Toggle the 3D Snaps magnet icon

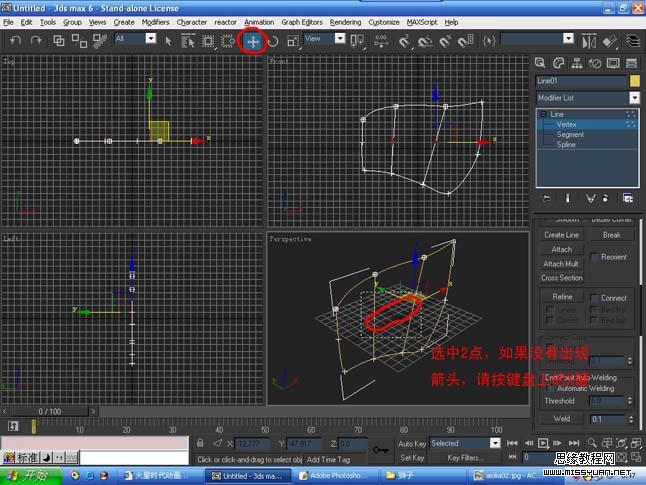coord(404,41)
